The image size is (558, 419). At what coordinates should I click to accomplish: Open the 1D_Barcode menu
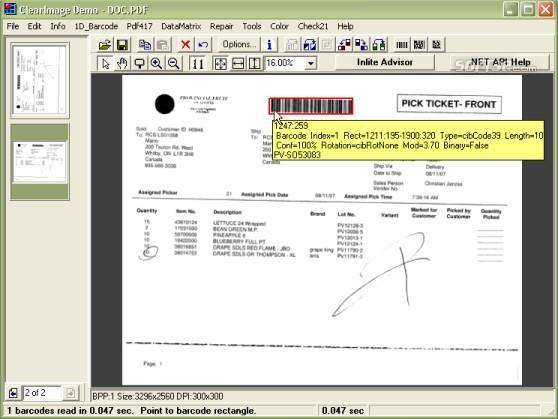coord(96,26)
